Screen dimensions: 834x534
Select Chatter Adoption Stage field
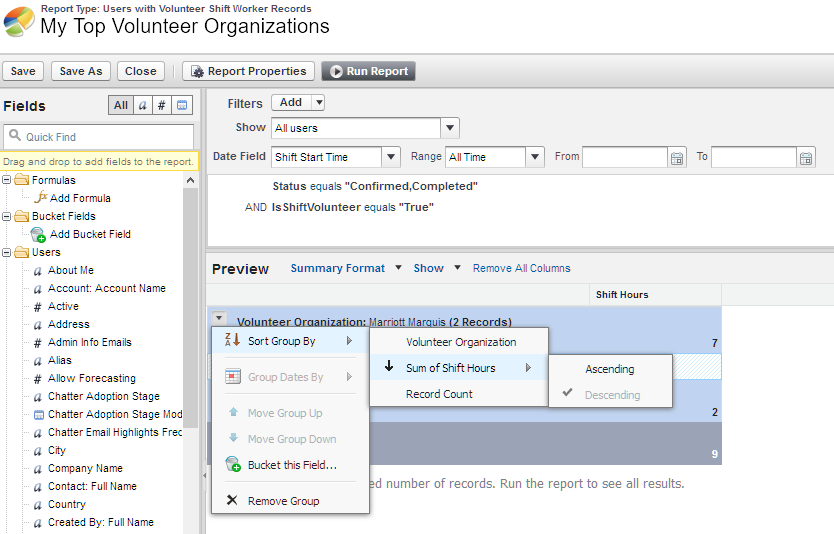pyautogui.click(x=104, y=397)
